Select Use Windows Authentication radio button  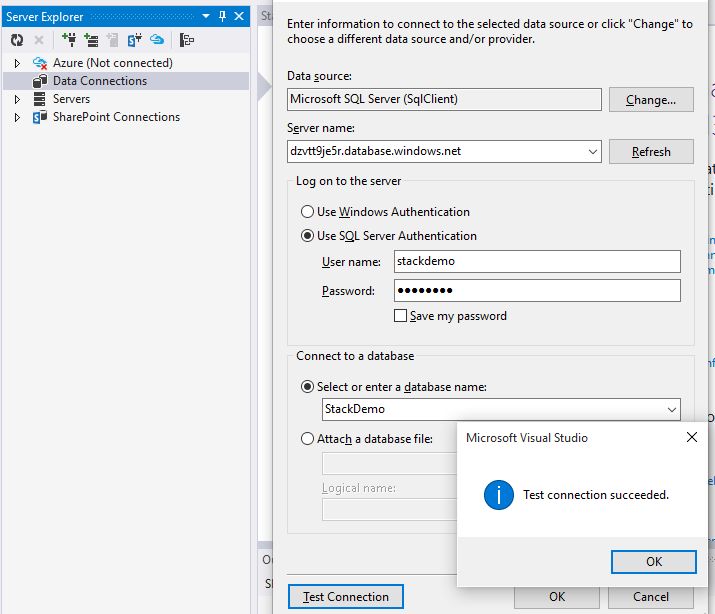307,212
